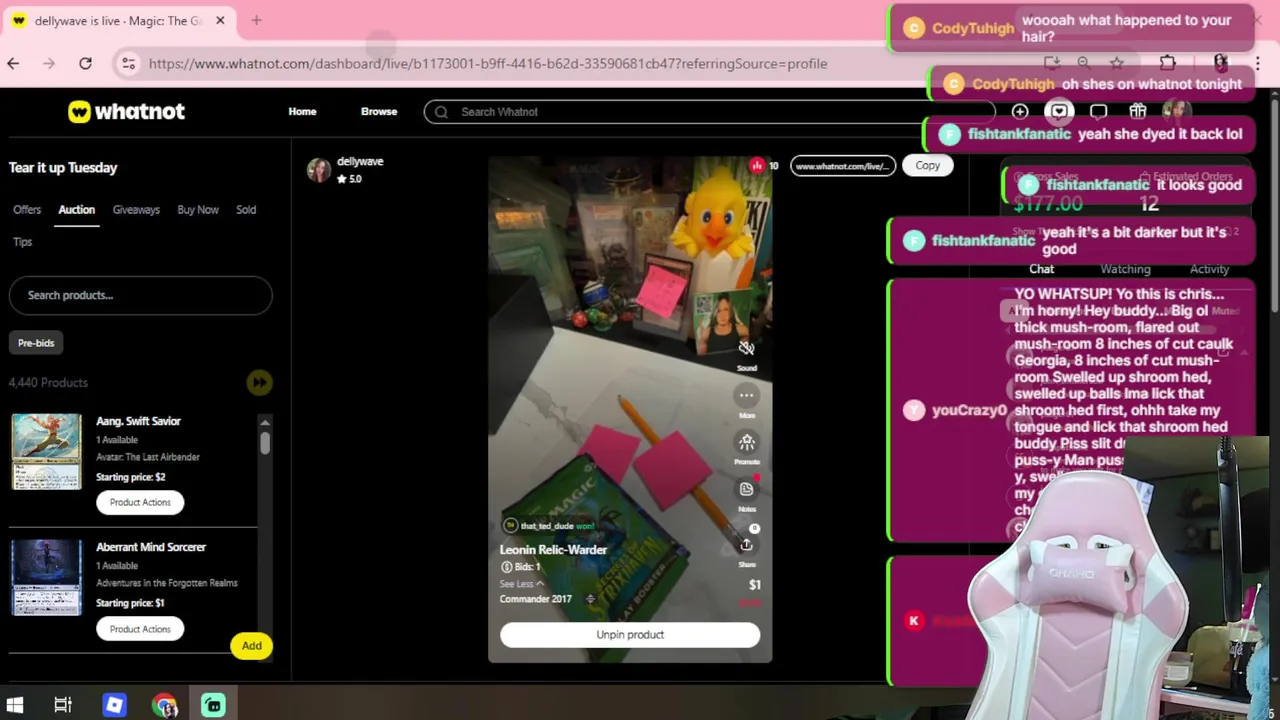Click the Aberrant Mind Sorcerer card thumbnail
This screenshot has width=1280, height=720.
tap(46, 577)
